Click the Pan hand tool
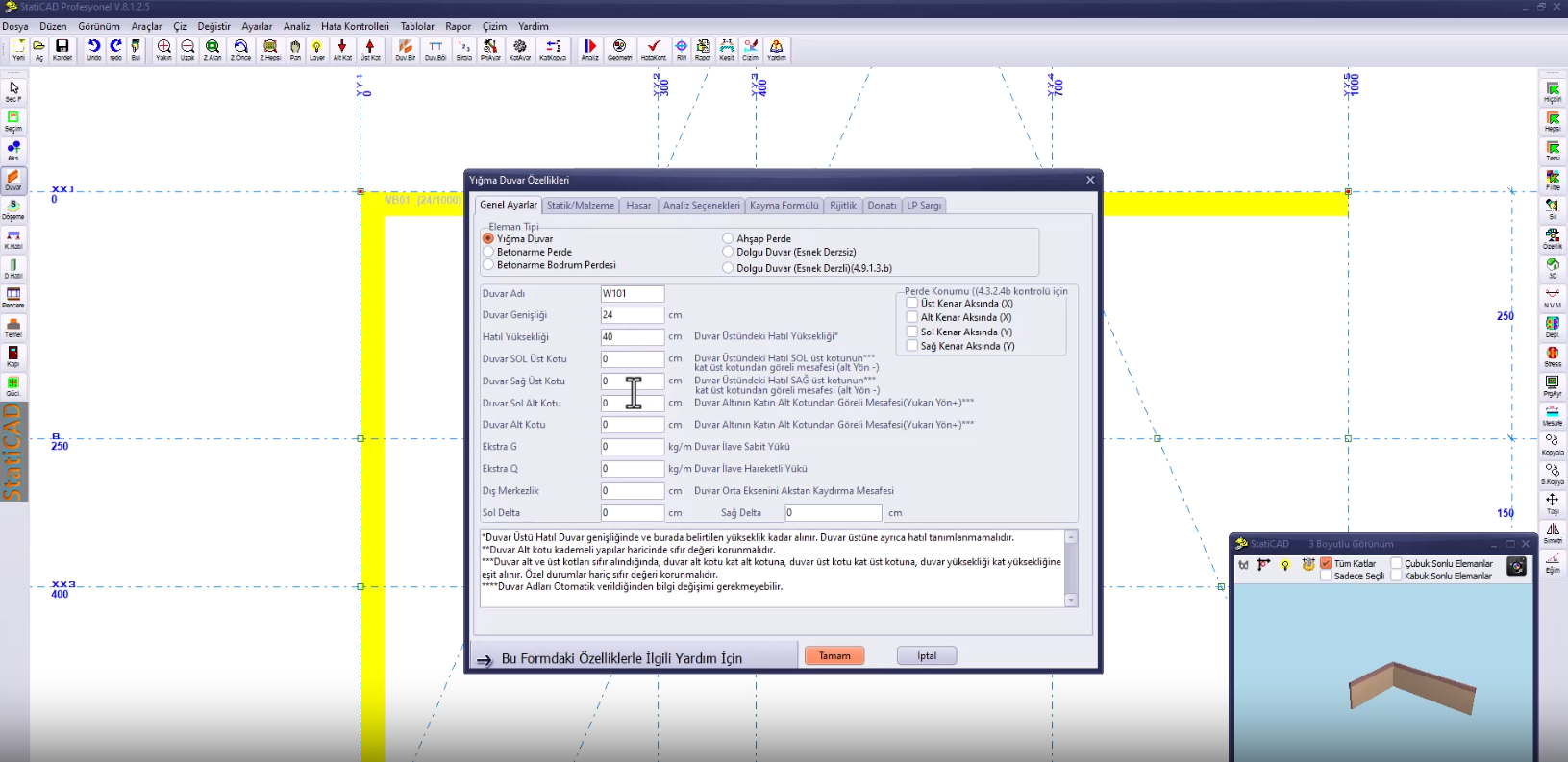The height and width of the screenshot is (762, 1568). (x=295, y=50)
